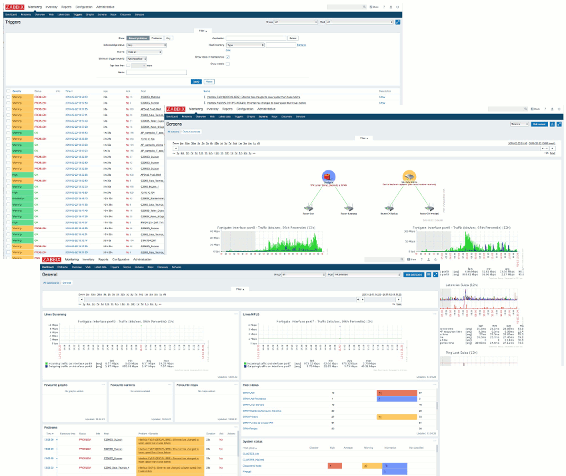566x476 pixels.
Task: Open Configuration menu in Screens window
Action: pos(245,109)
